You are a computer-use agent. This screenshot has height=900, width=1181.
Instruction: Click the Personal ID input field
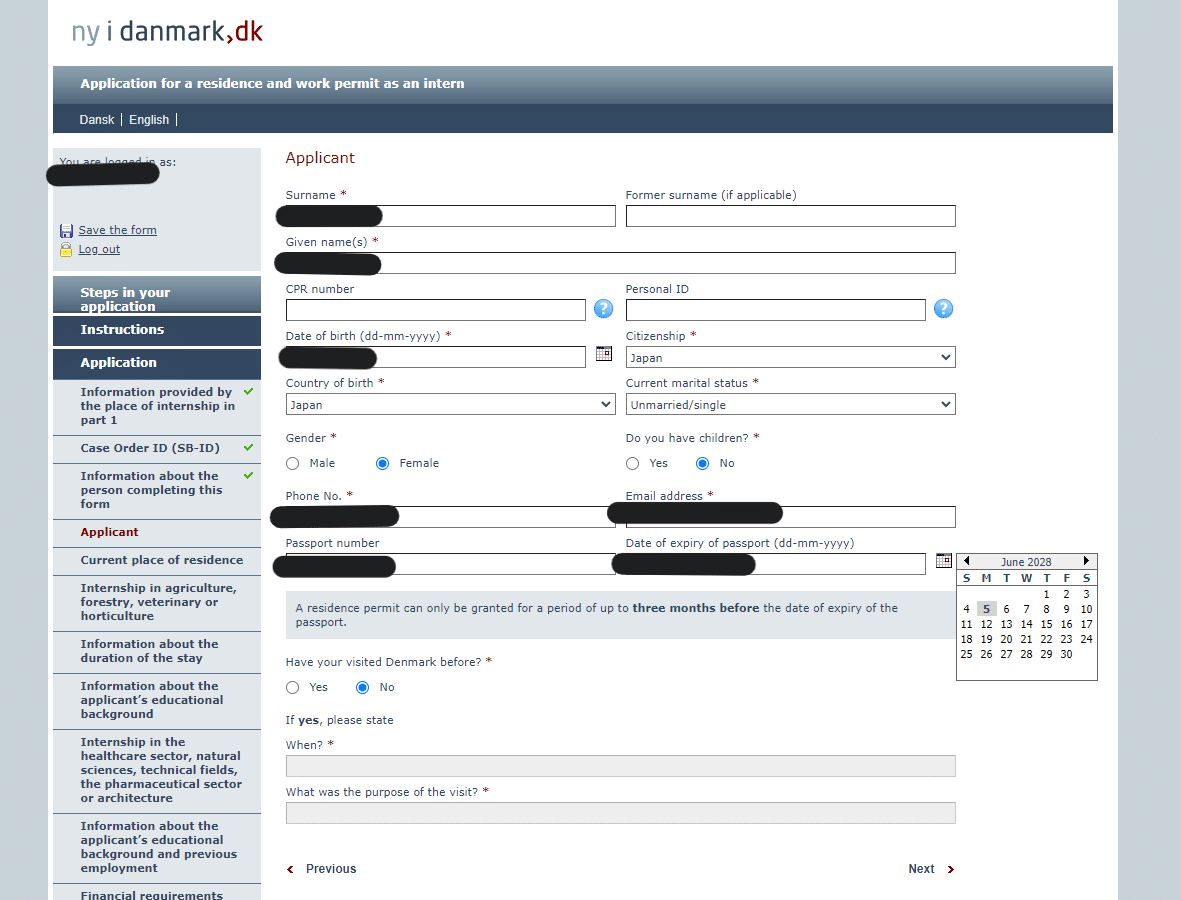[775, 310]
